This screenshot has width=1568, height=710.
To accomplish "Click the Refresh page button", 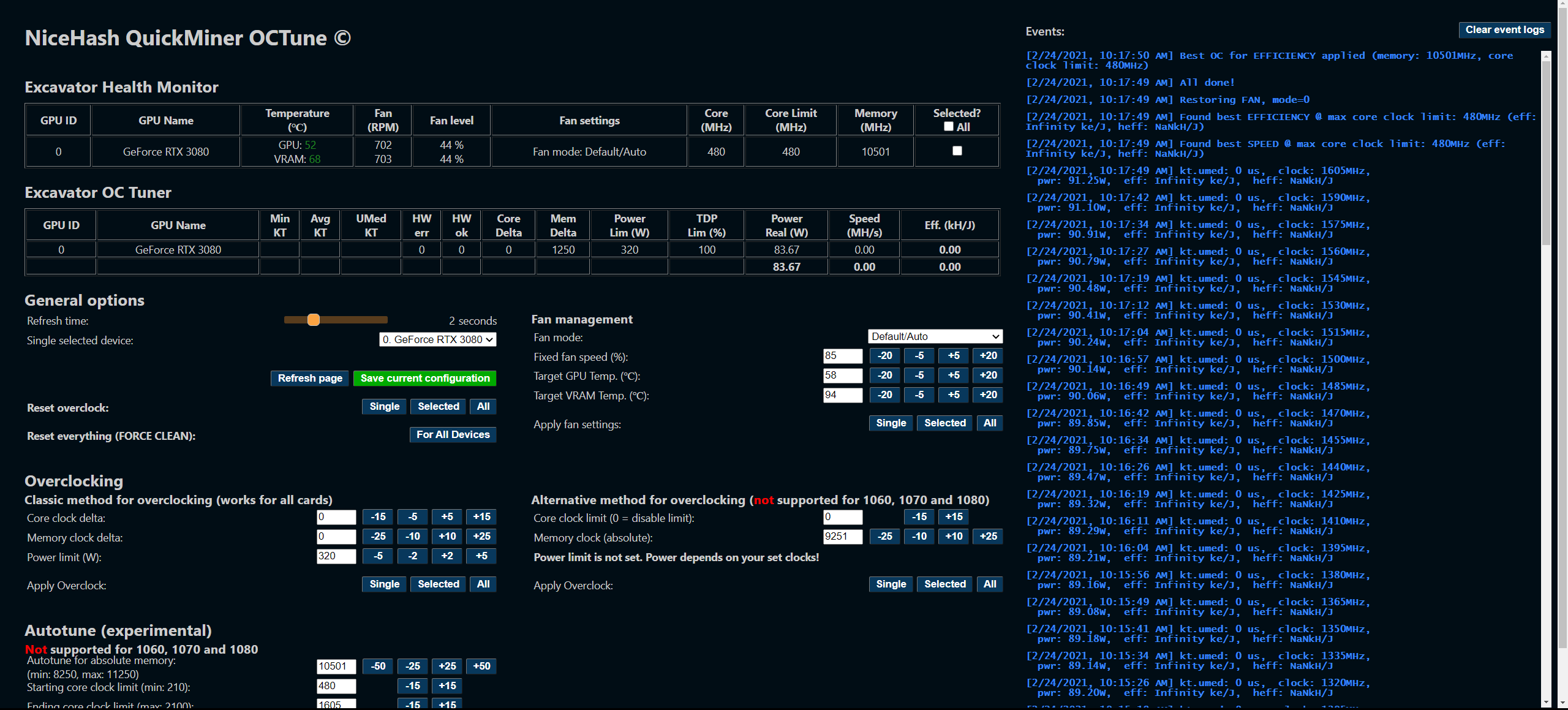I will [309, 378].
